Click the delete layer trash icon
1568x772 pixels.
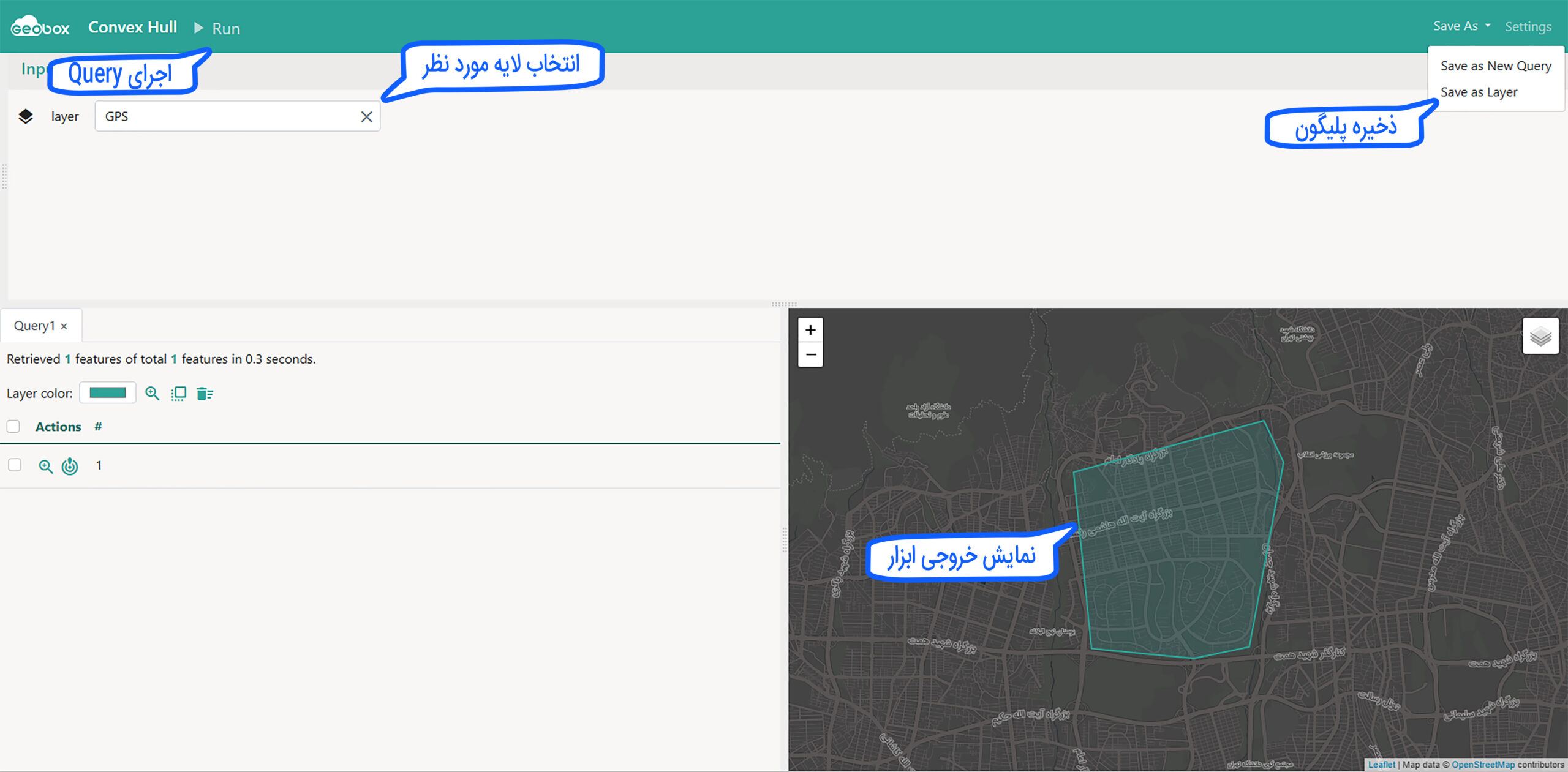205,394
